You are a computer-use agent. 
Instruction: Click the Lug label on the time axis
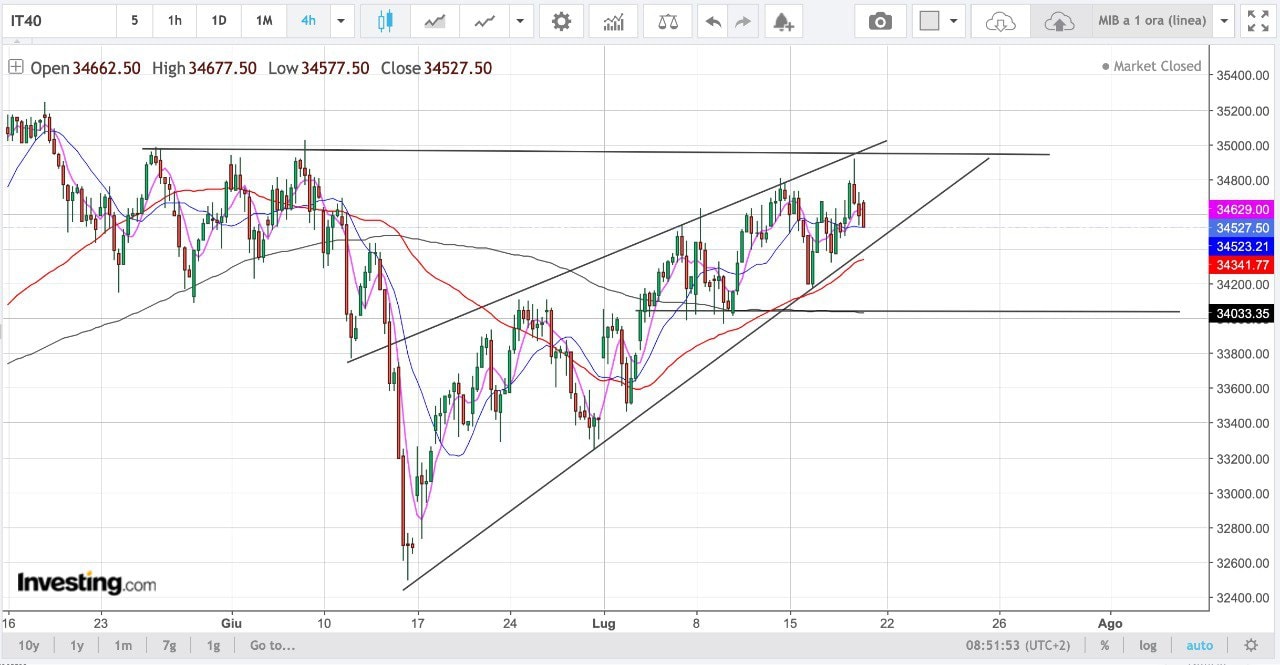(x=605, y=622)
